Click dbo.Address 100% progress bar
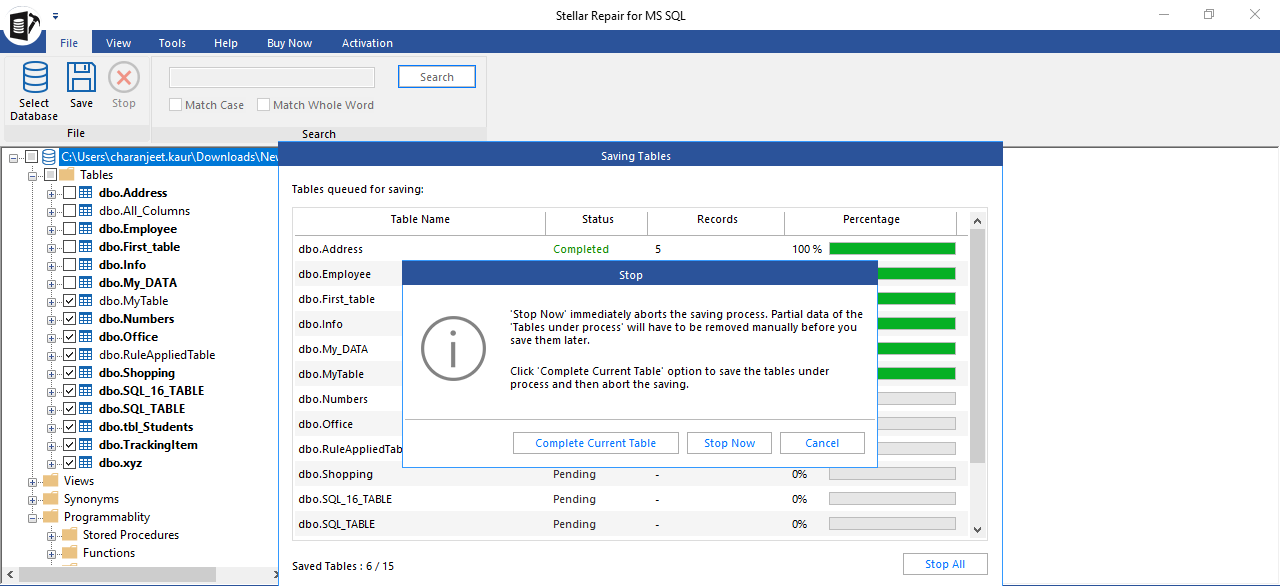The width and height of the screenshot is (1280, 586). click(892, 249)
